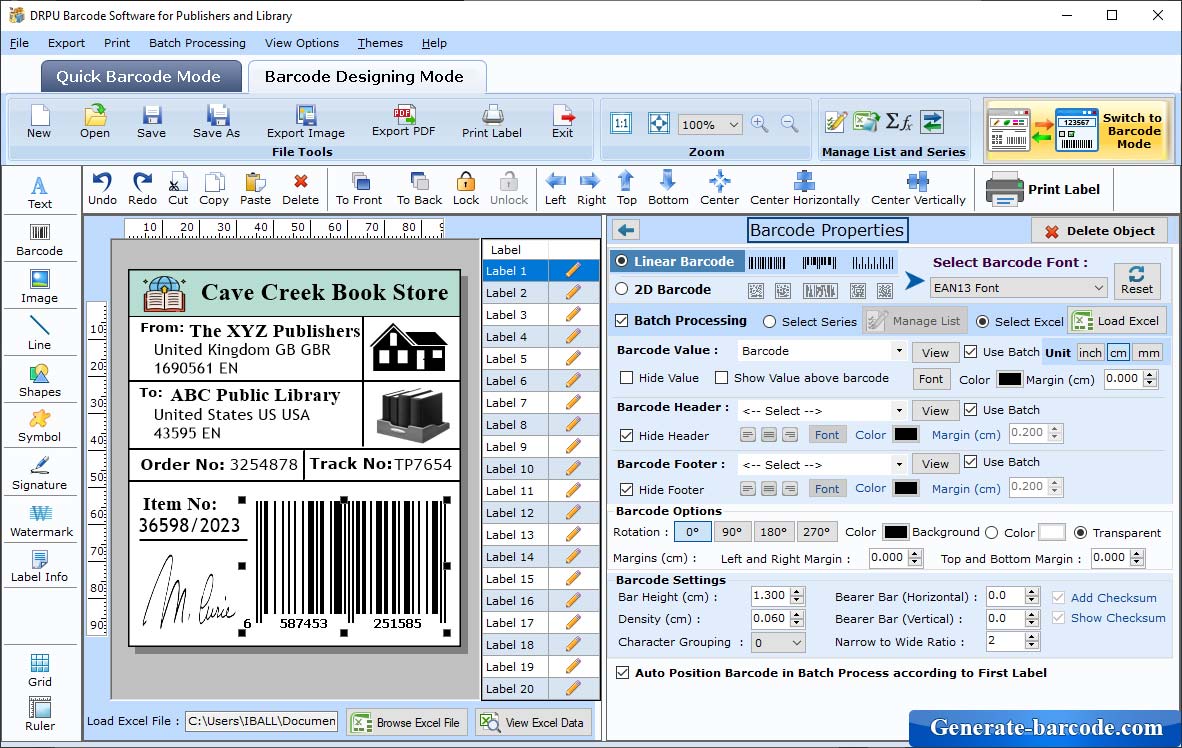This screenshot has height=748, width=1182.
Task: Open the Export menu
Action: pyautogui.click(x=66, y=43)
